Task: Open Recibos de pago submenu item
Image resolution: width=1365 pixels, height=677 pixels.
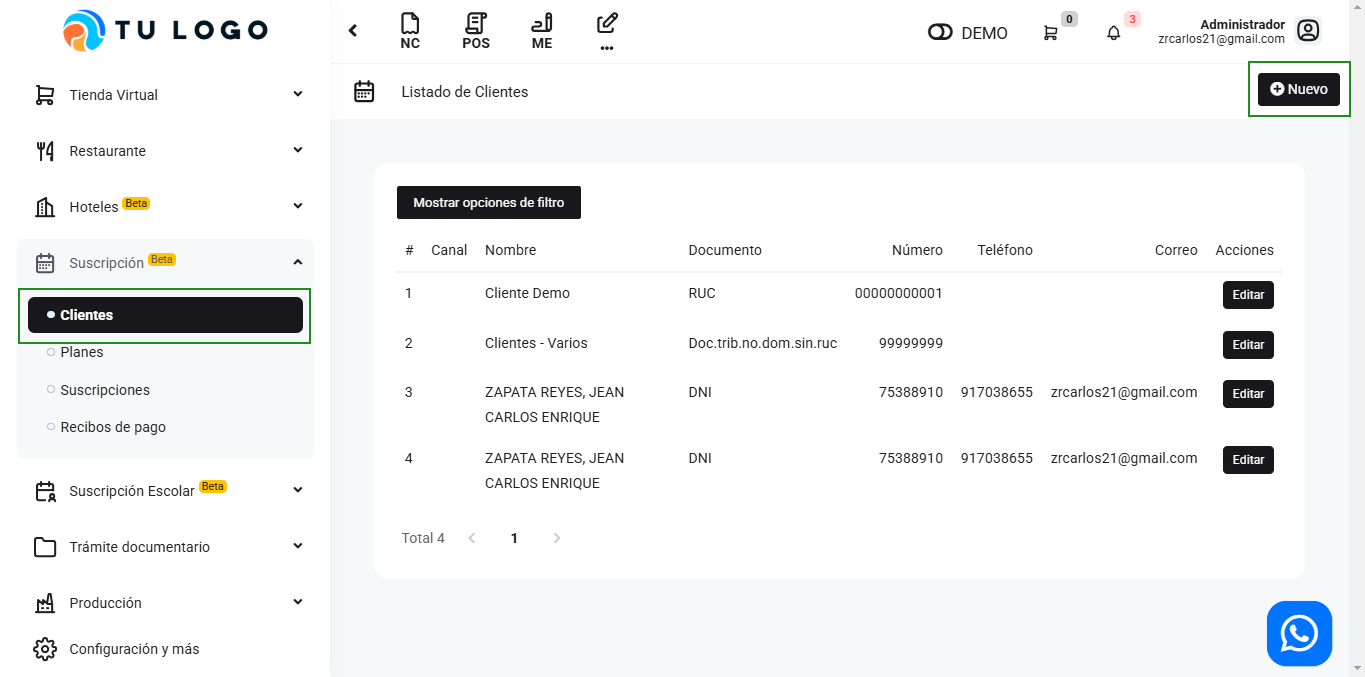Action: [x=113, y=427]
